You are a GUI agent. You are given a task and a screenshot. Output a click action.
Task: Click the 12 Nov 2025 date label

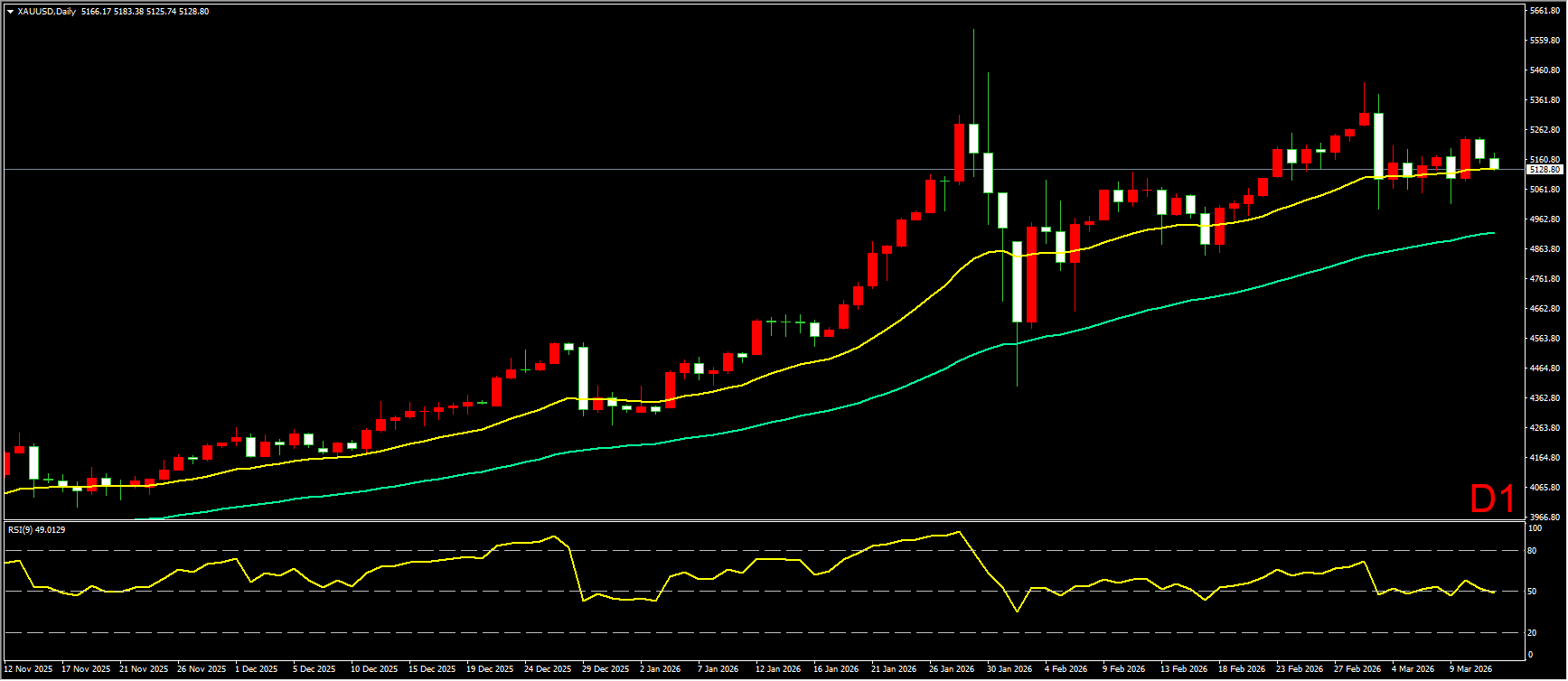coord(28,669)
